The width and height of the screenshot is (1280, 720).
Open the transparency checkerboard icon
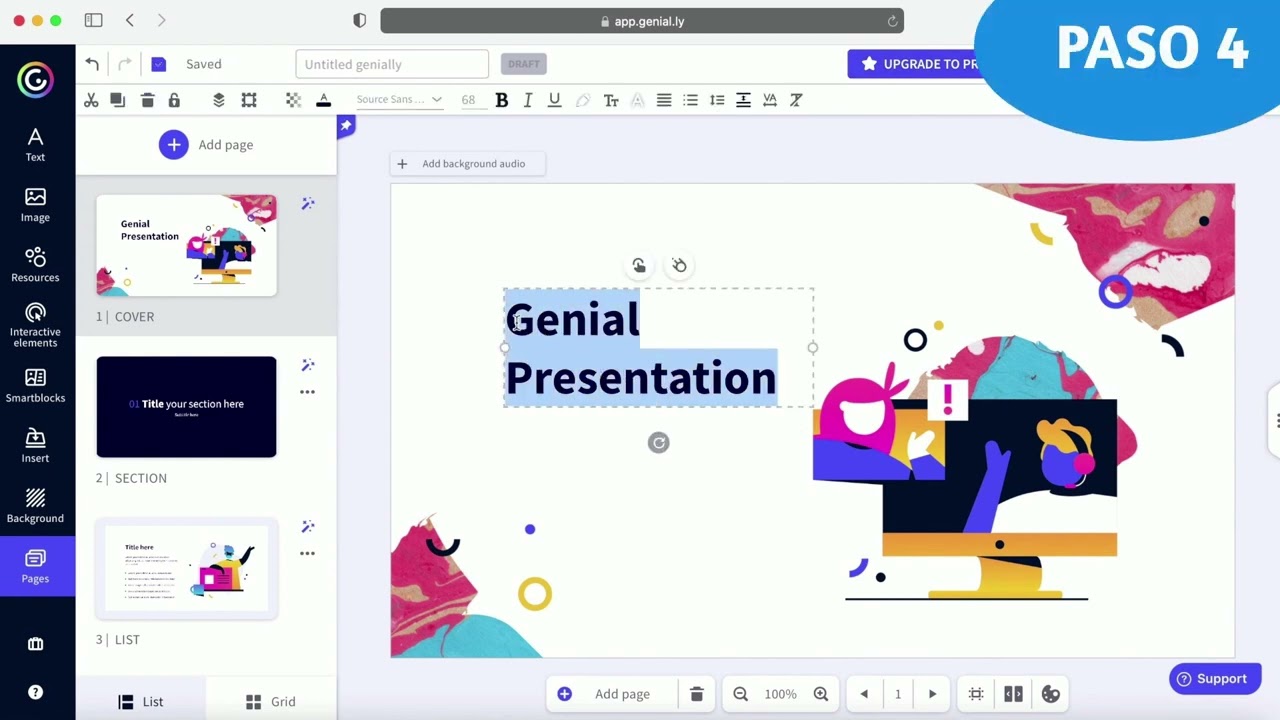tap(293, 100)
